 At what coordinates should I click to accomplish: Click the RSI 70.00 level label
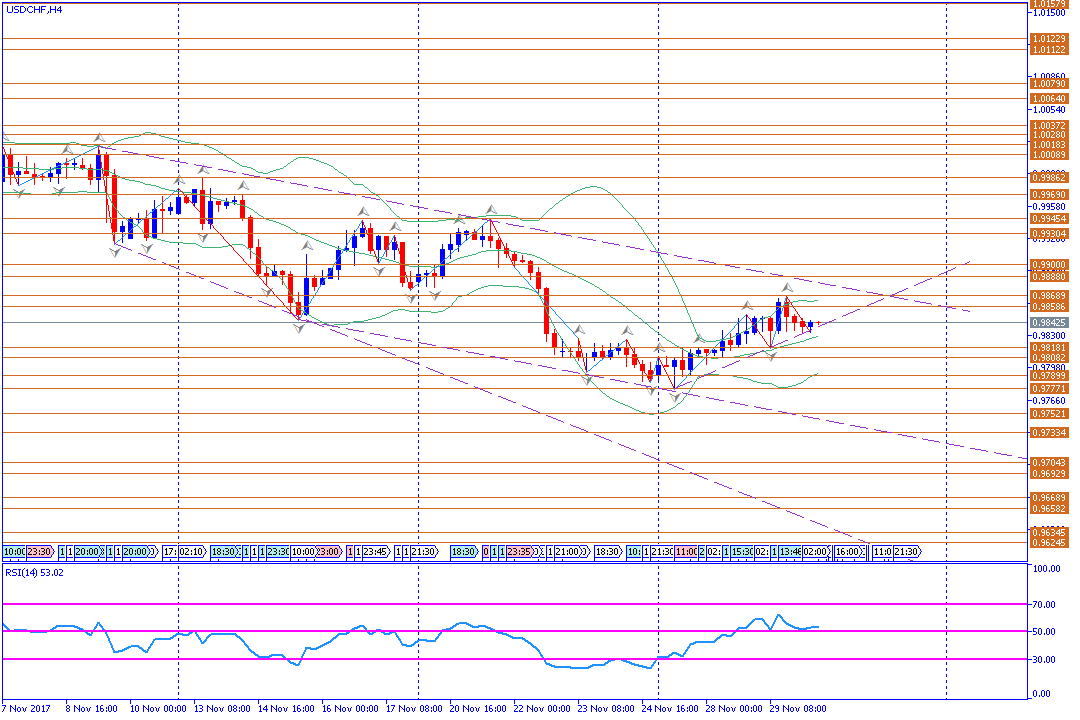tap(1044, 605)
